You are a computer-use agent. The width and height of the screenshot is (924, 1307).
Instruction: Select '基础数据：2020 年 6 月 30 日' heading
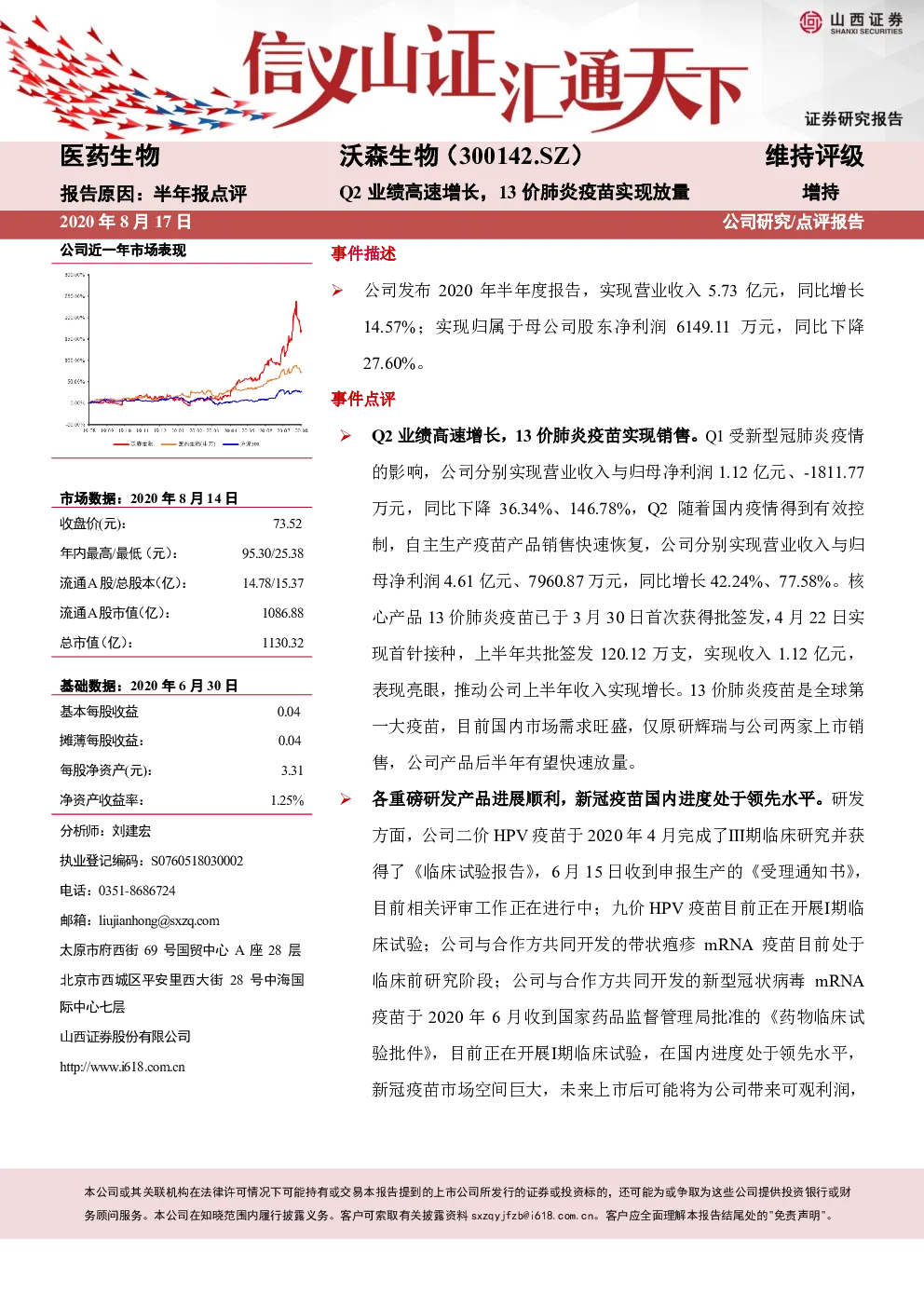tap(149, 686)
